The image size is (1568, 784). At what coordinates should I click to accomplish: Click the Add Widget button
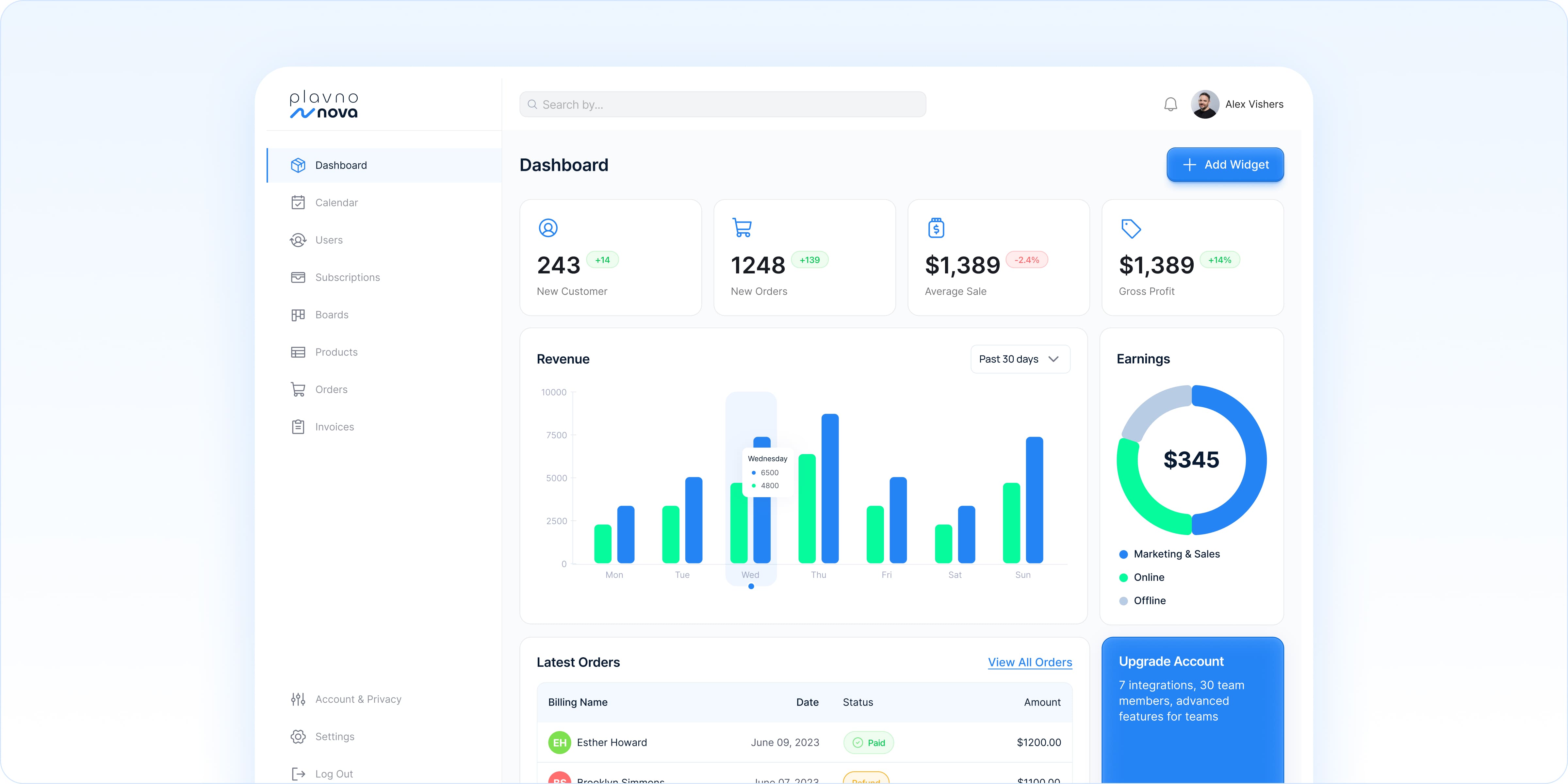pos(1225,165)
